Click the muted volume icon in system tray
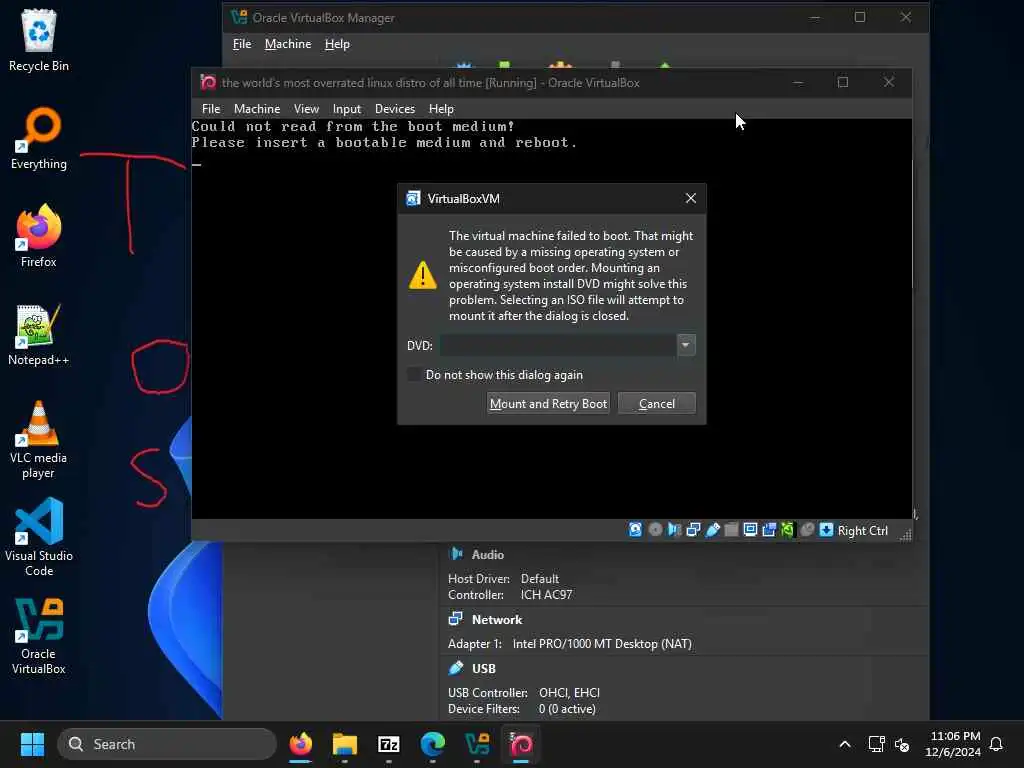This screenshot has width=1024, height=768. 903,744
